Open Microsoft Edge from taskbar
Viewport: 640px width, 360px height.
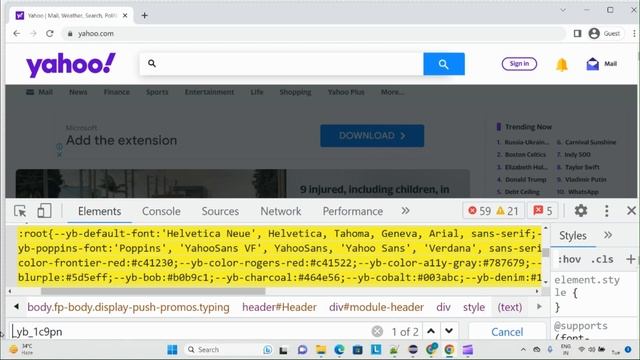point(339,350)
